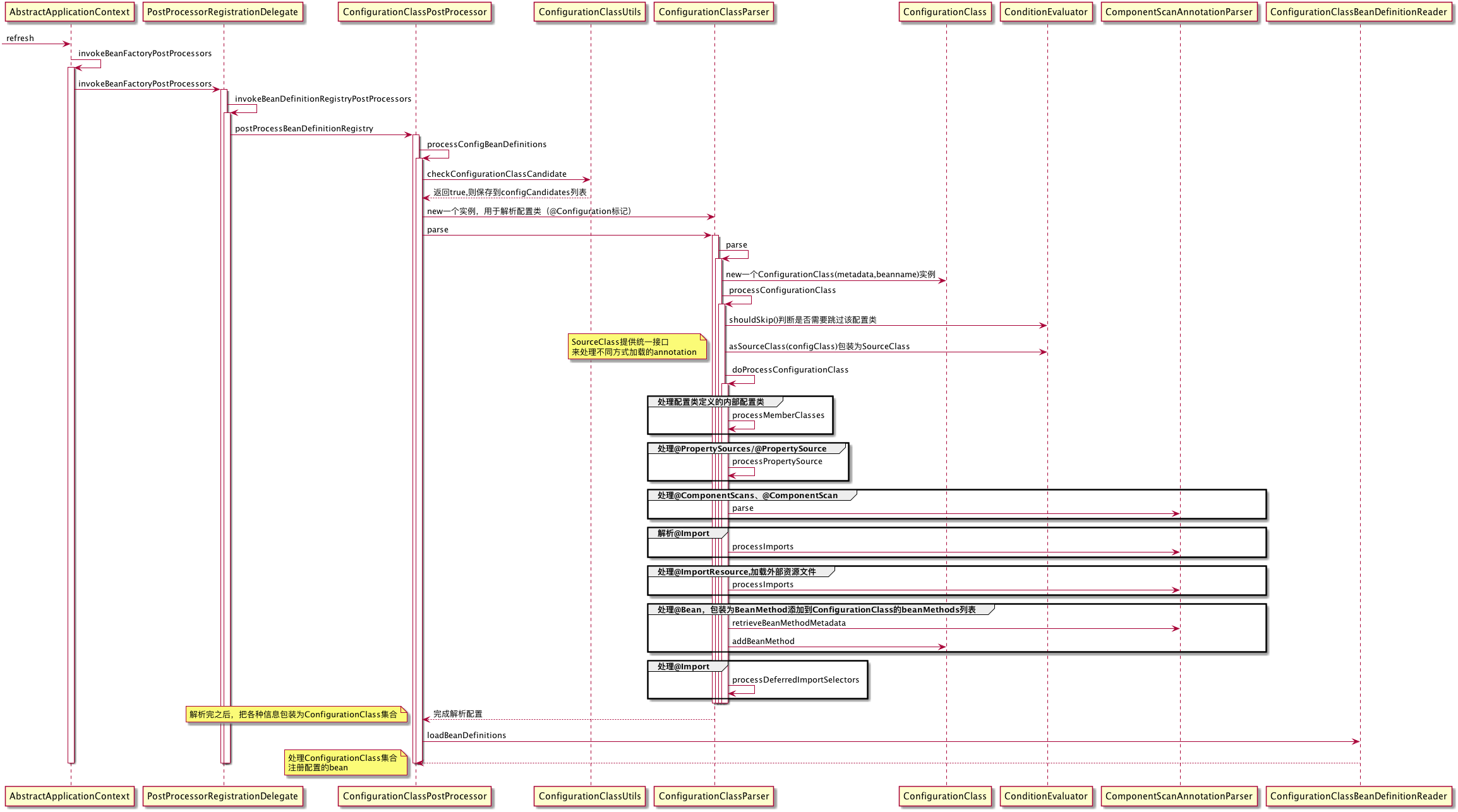The height and width of the screenshot is (812, 1458).
Task: Select the 'processMemberClasses' label
Action: 778,415
